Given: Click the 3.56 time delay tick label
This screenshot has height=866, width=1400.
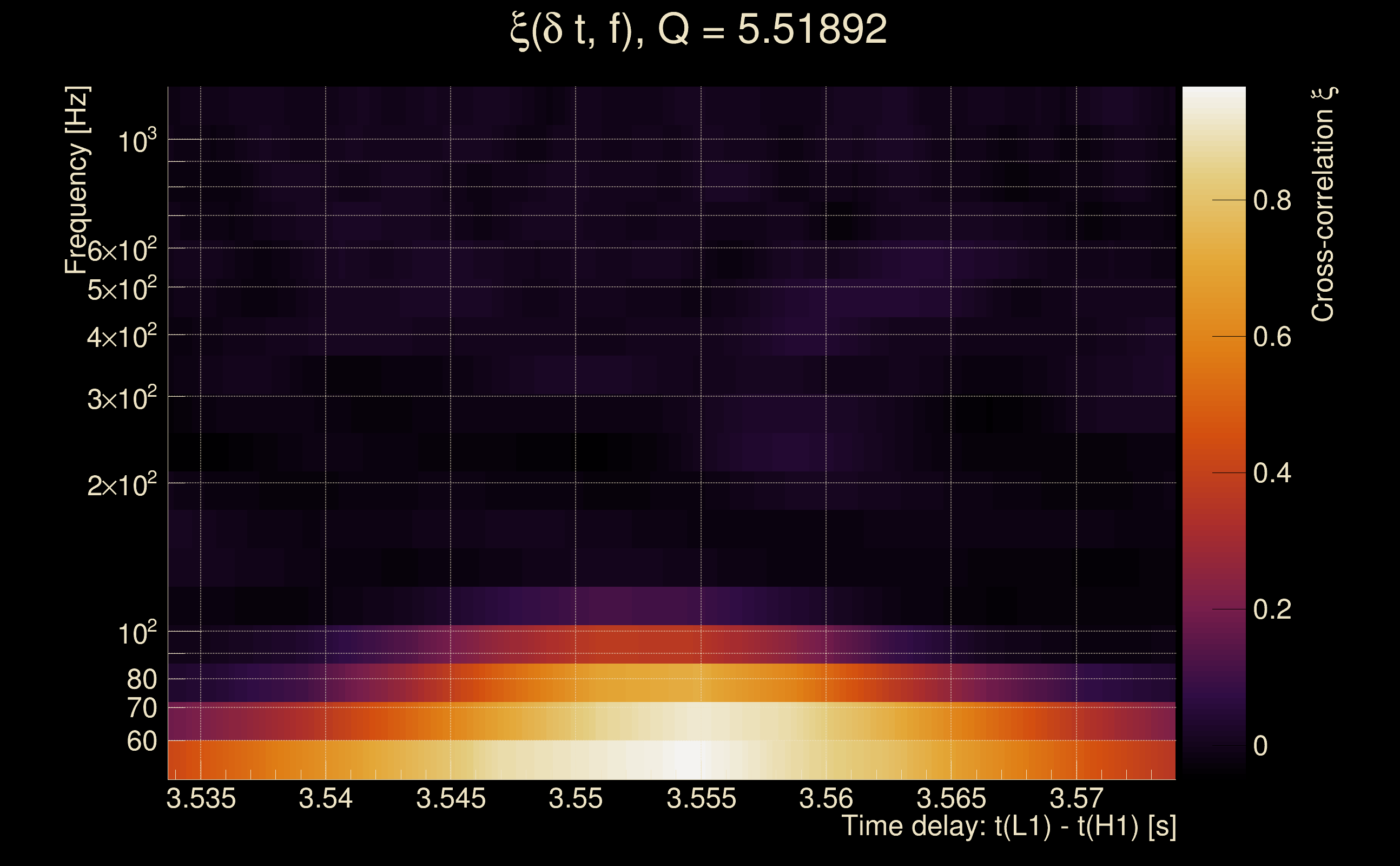Looking at the screenshot, I should click(826, 798).
